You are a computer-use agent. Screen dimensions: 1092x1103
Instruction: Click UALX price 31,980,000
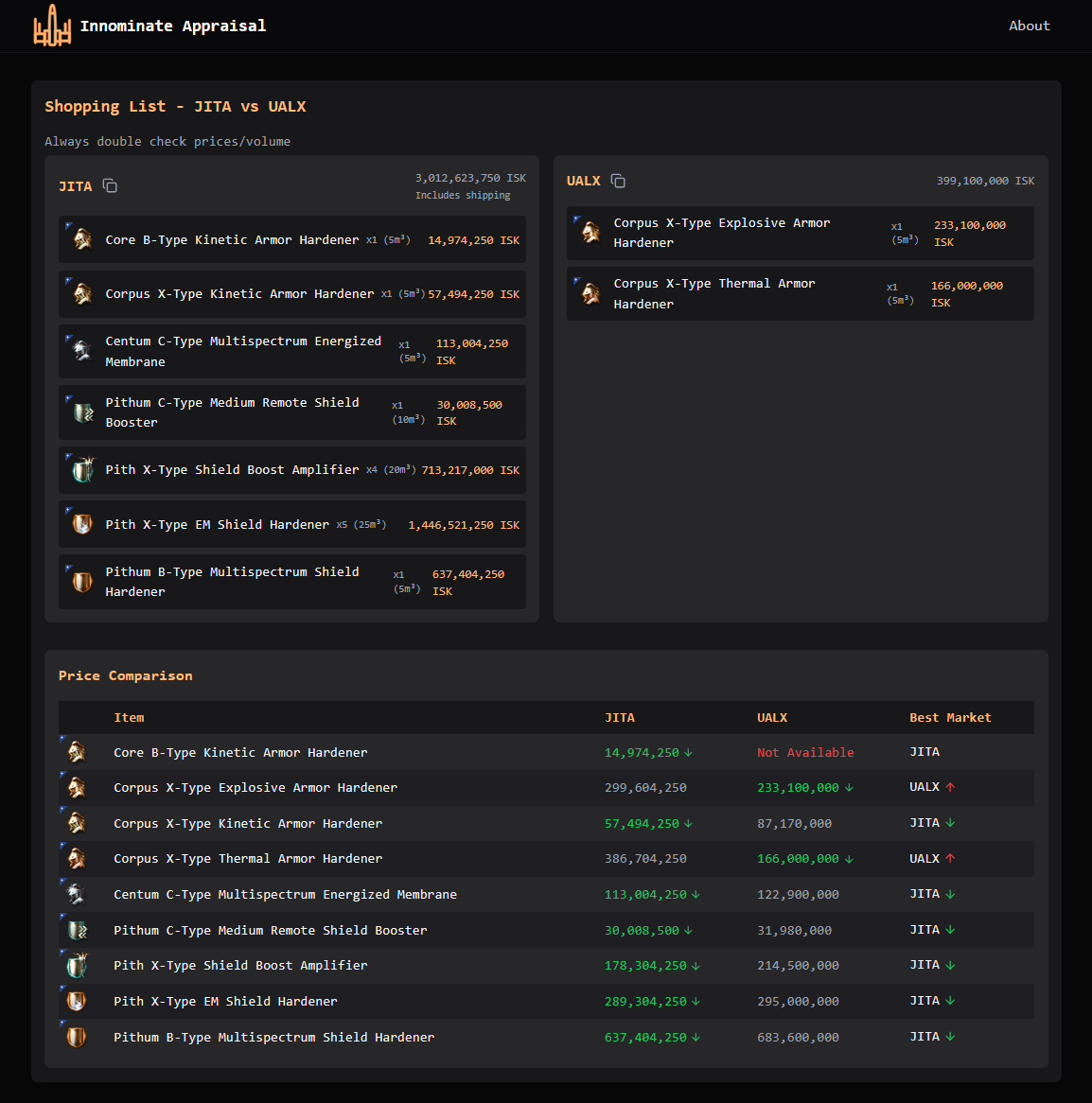click(794, 930)
